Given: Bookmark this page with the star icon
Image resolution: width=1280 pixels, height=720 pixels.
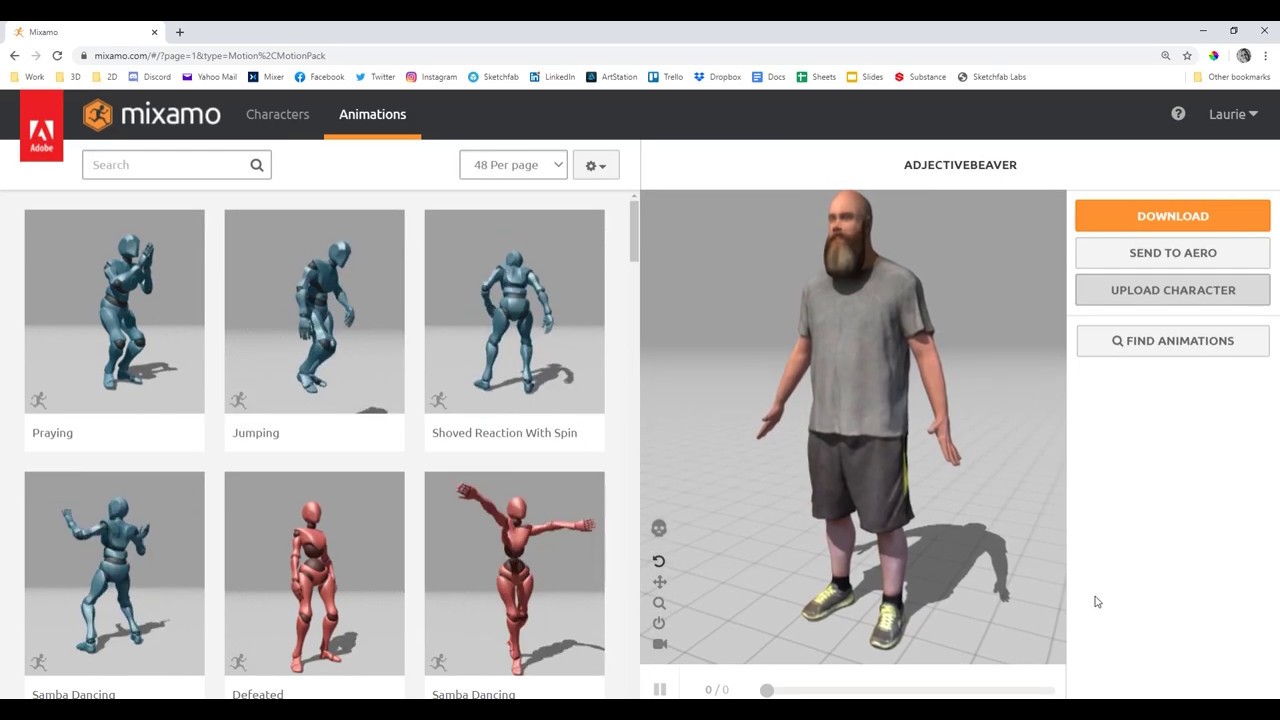Looking at the screenshot, I should point(1187,56).
